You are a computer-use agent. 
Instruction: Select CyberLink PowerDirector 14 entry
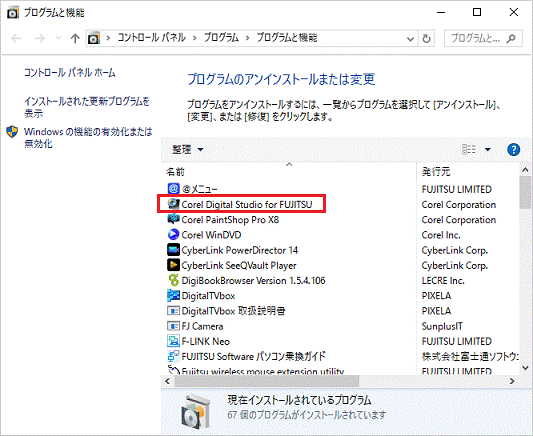tap(240, 250)
